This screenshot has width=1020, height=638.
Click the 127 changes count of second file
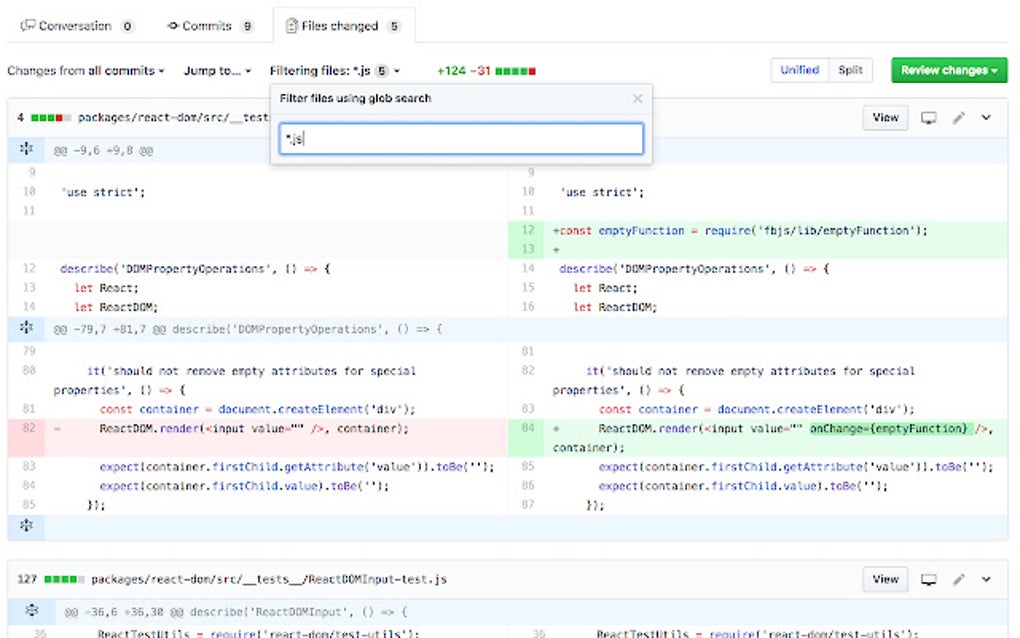pyautogui.click(x=27, y=579)
